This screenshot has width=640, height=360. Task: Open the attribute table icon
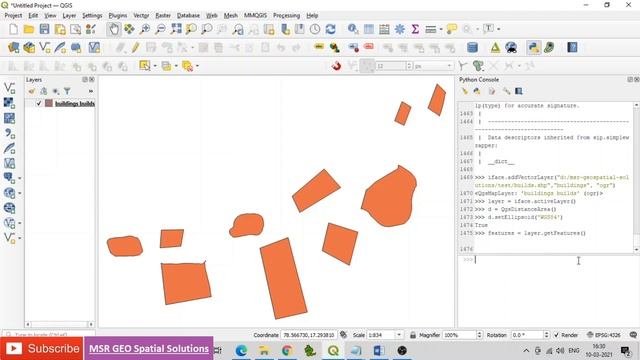(369, 29)
